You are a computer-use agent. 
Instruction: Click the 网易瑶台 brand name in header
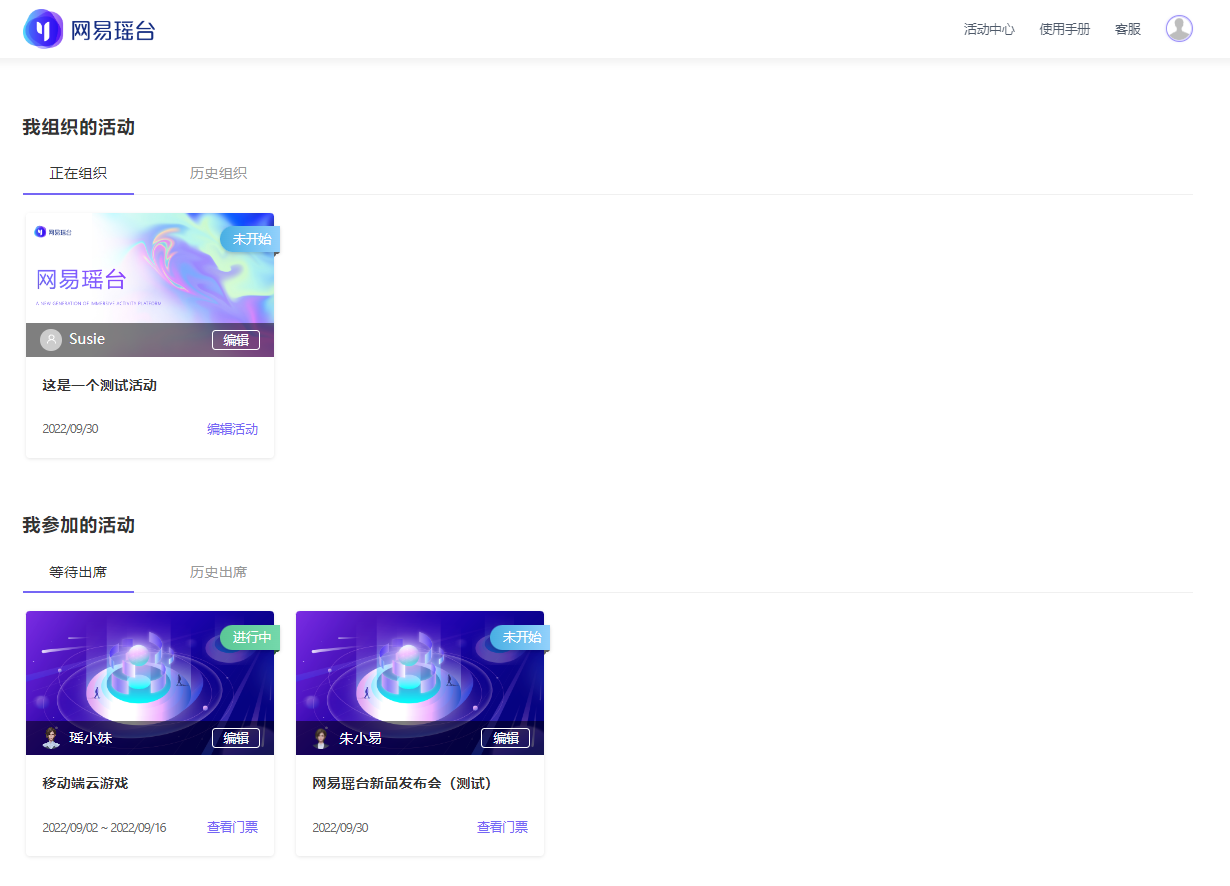[x=113, y=30]
